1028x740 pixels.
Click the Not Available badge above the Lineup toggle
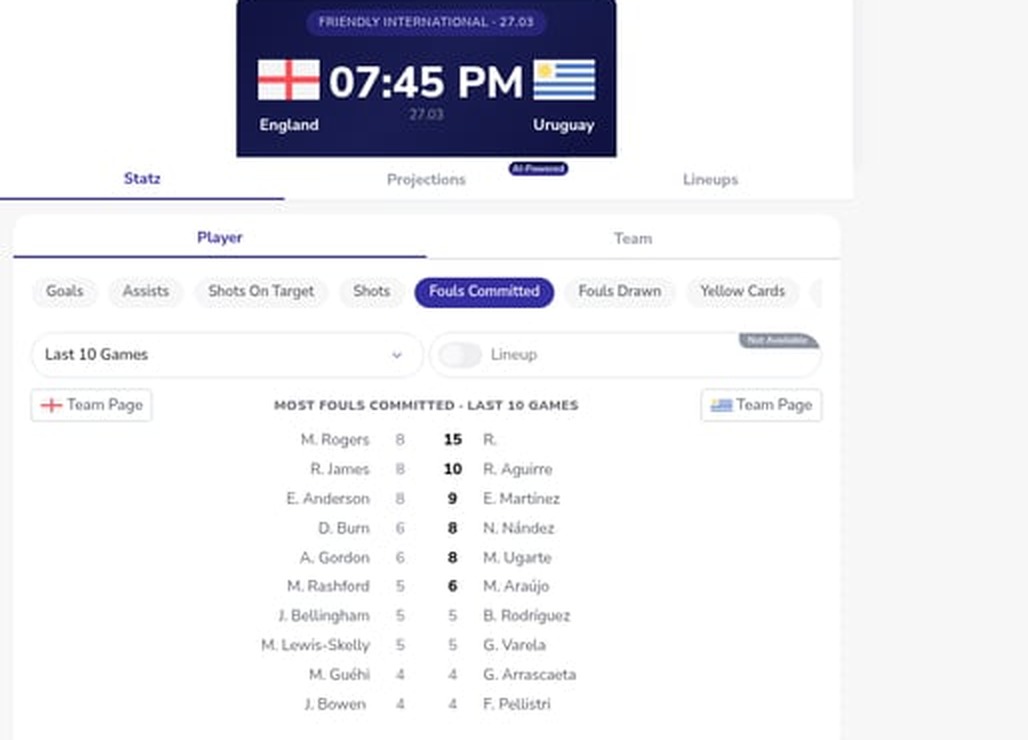pyautogui.click(x=779, y=340)
